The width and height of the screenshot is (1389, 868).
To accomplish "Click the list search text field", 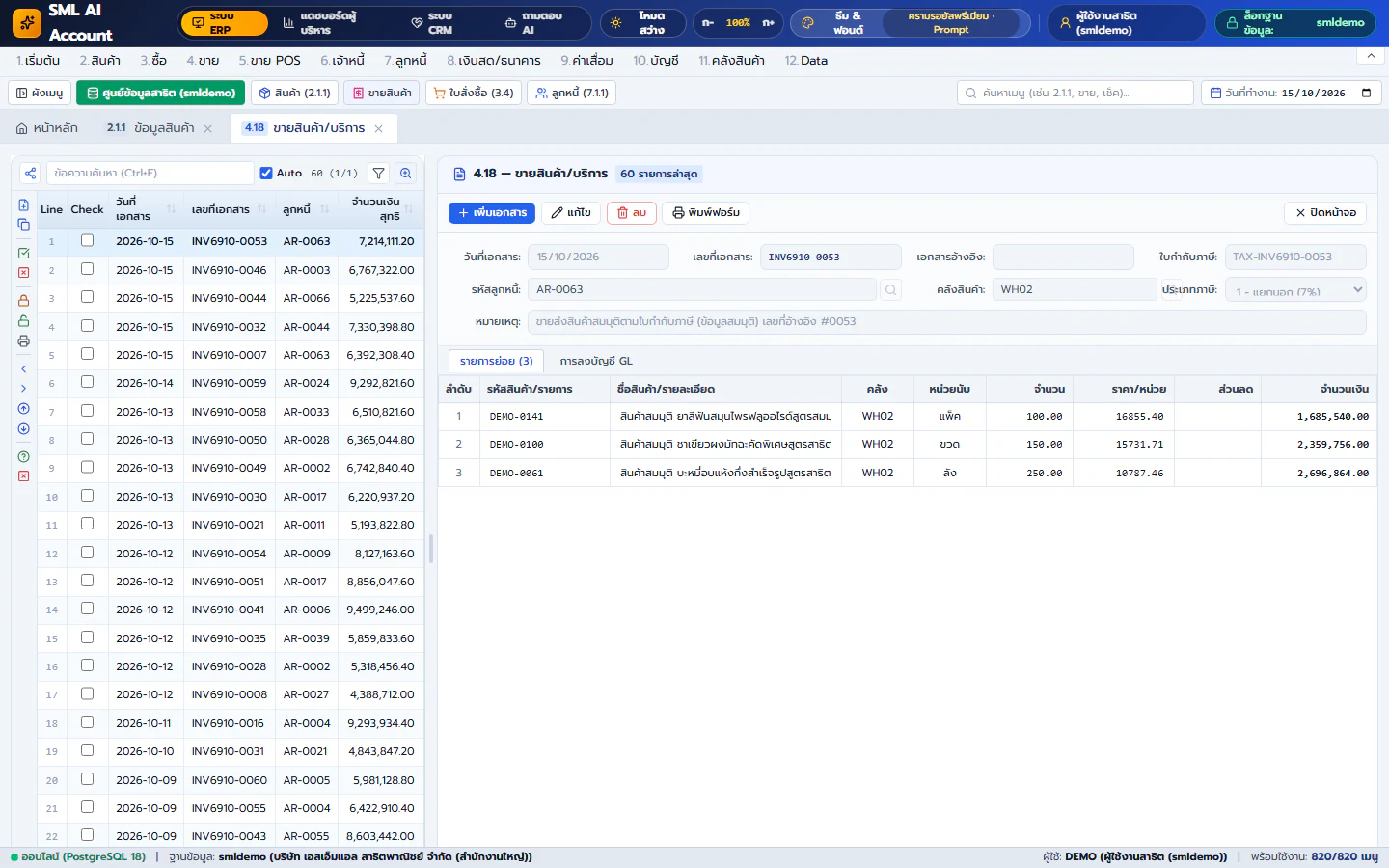I will point(150,174).
